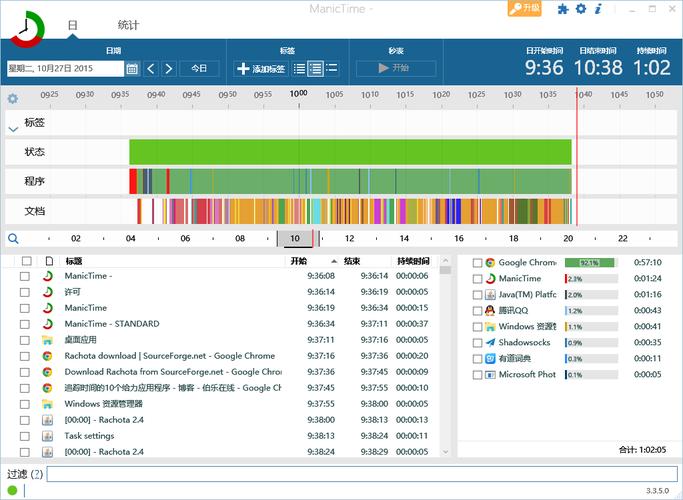Check the ManicTime - STANDARD row checkbox

pyautogui.click(x=25, y=324)
